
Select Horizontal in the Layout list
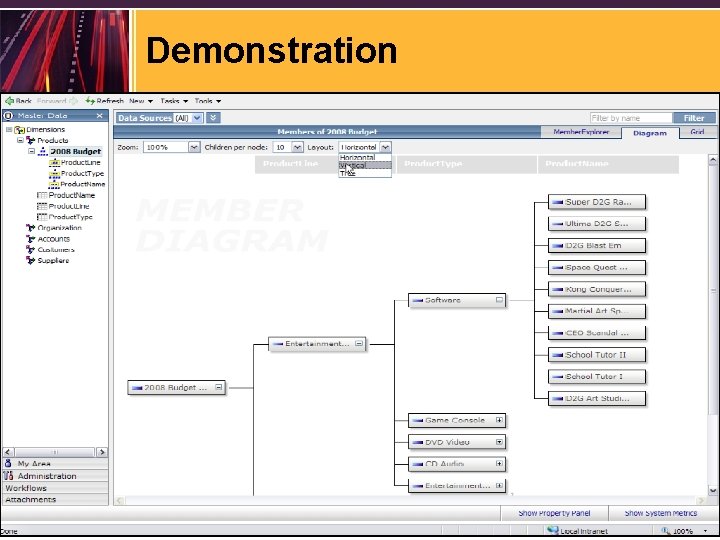tap(365, 158)
